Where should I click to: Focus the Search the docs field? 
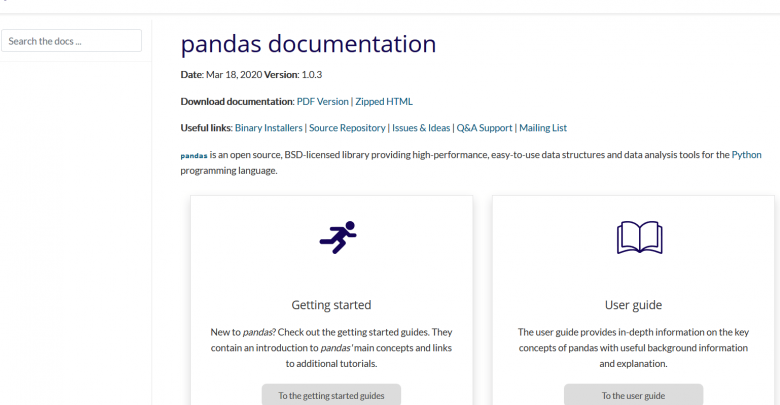click(71, 41)
